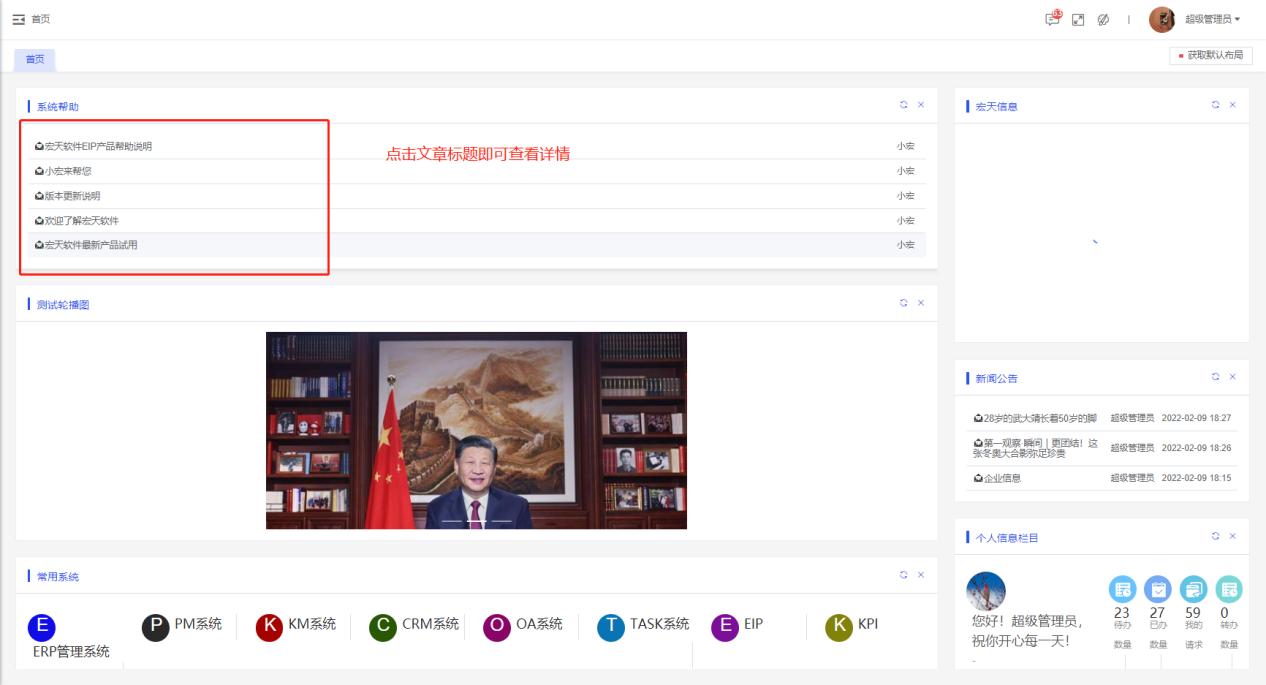Click the 27 completed count number
Viewport: 1266px width, 685px height.
[1158, 613]
